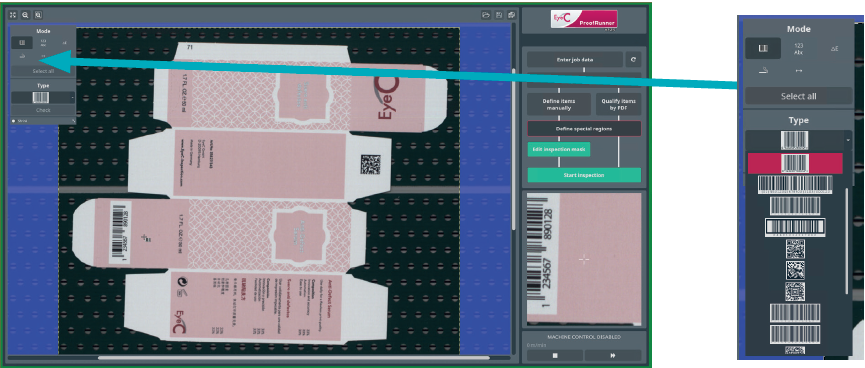The image size is (865, 368).
Task: Click Qualify items by PDF
Action: (618, 104)
